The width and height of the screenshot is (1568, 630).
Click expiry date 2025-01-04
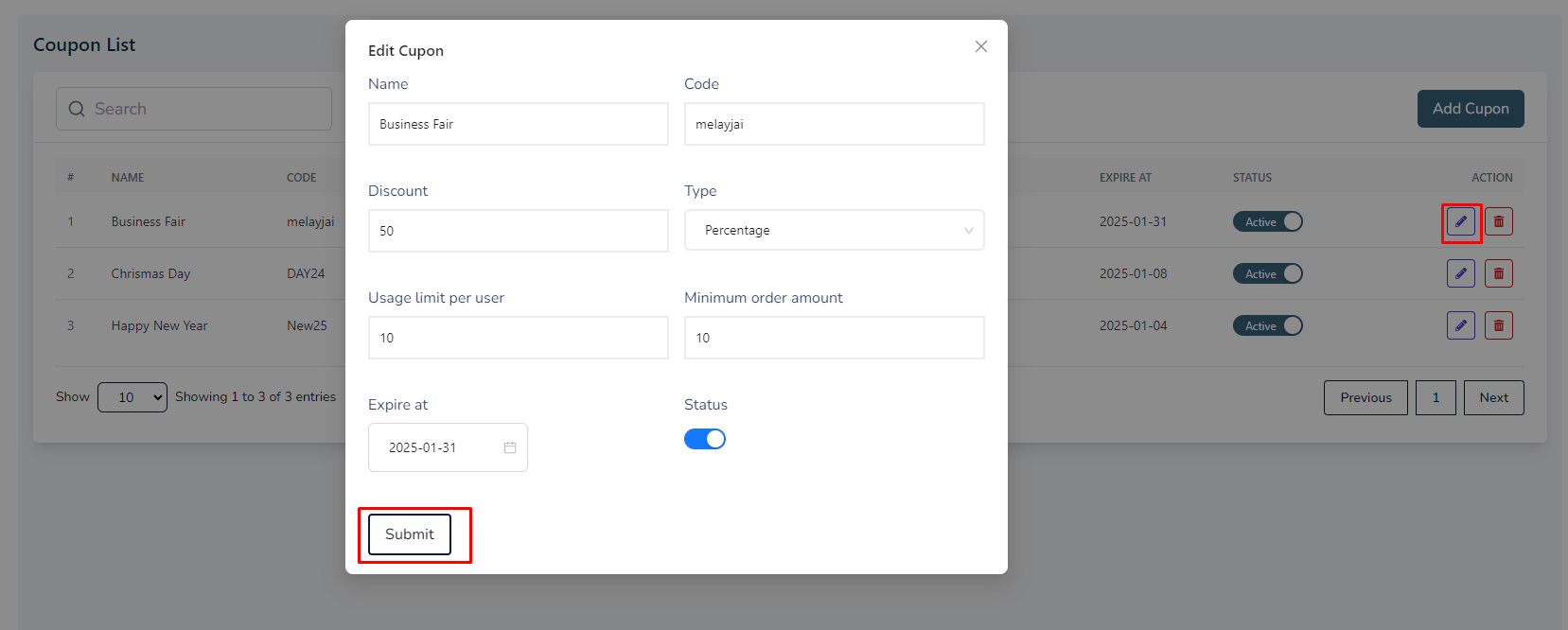click(x=1133, y=325)
